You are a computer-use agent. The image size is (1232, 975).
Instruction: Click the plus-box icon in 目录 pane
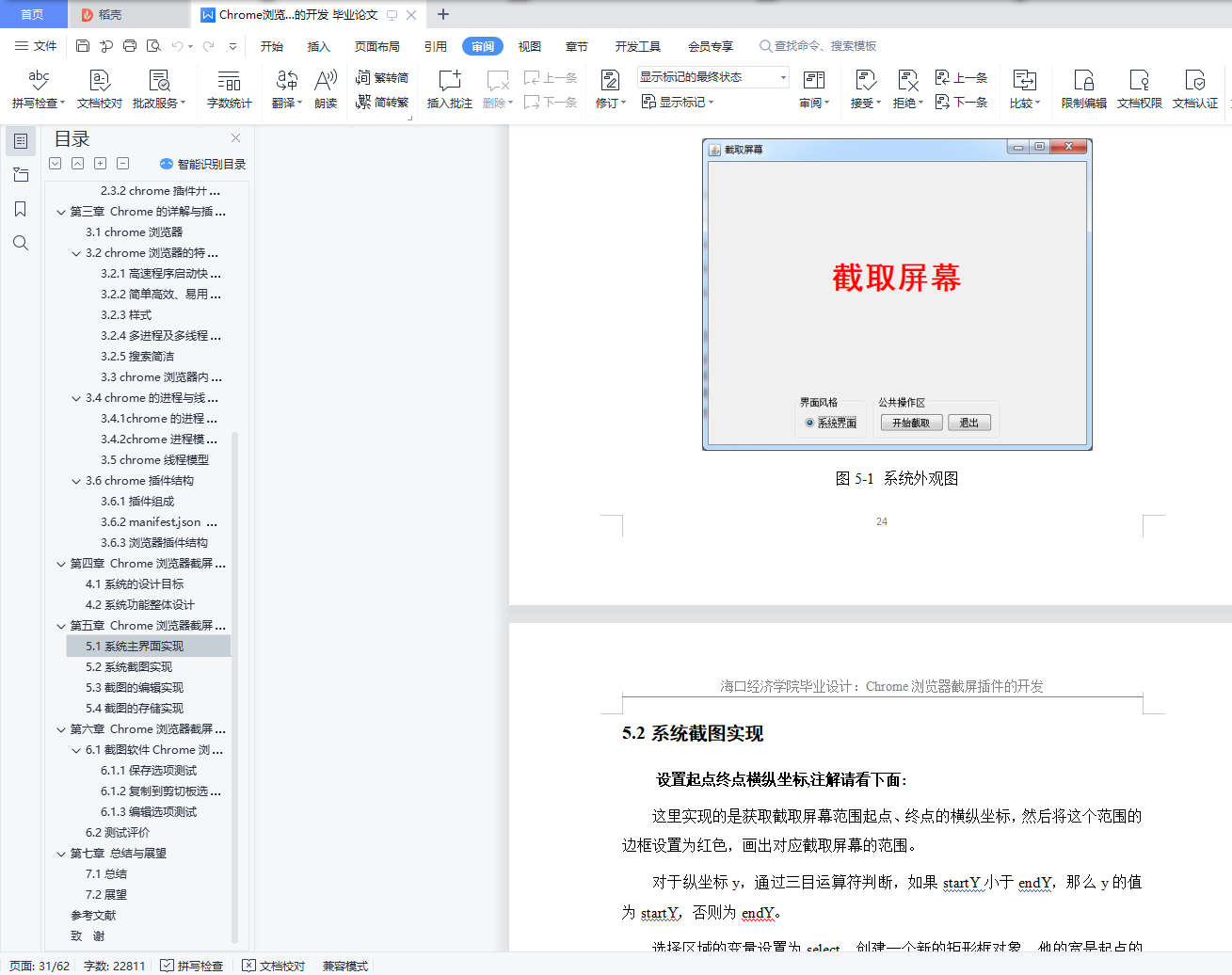tap(100, 164)
